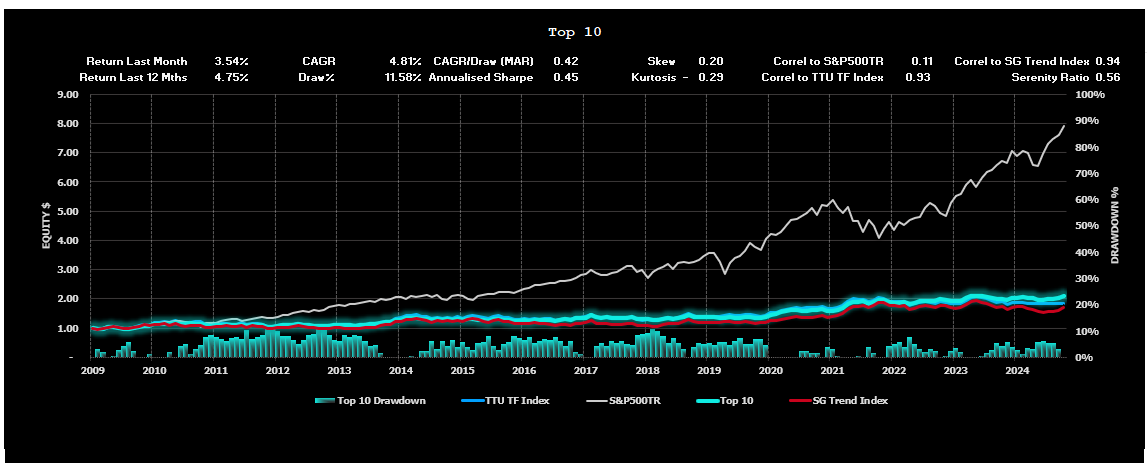This screenshot has height=466, width=1147.
Task: Select the Annualised Sharpe value 0.45
Action: coord(565,77)
